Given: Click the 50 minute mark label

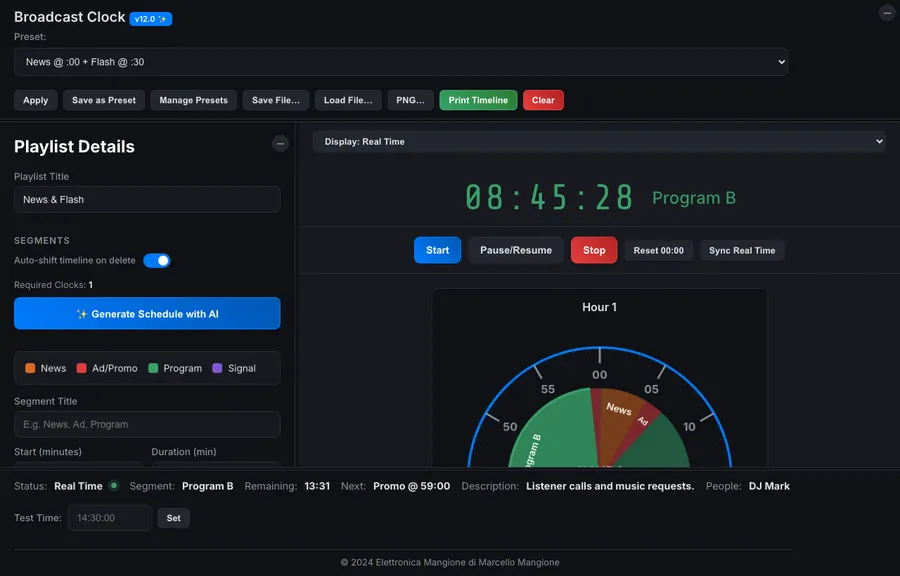Looking at the screenshot, I should 510,426.
